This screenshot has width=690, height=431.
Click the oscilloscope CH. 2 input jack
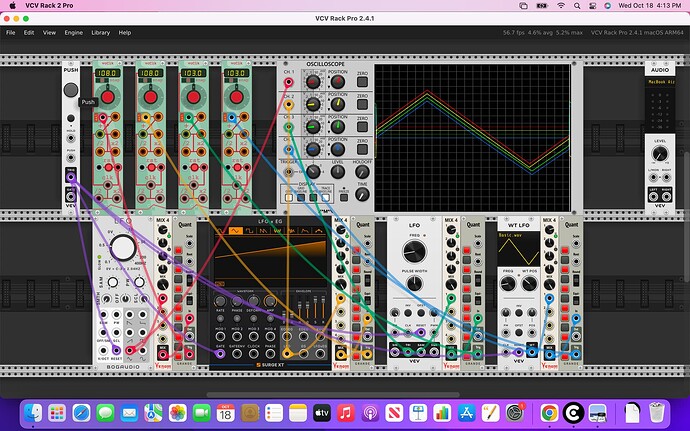[x=288, y=104]
